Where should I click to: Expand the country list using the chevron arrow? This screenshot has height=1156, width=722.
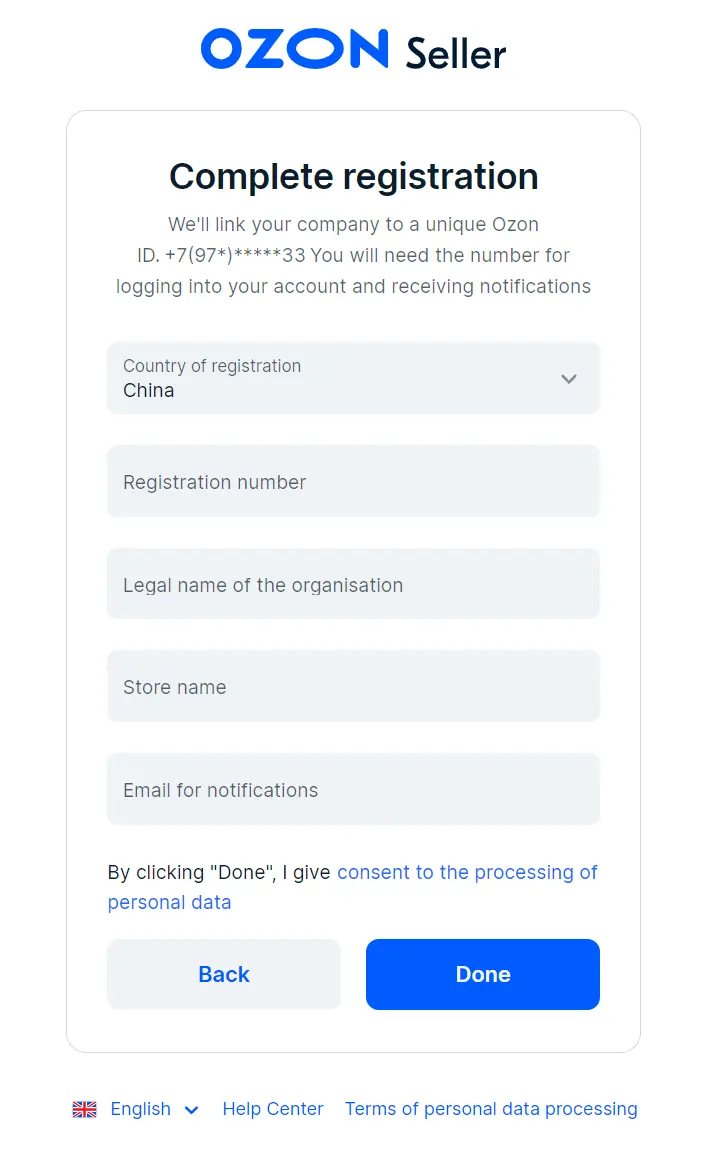coord(569,379)
